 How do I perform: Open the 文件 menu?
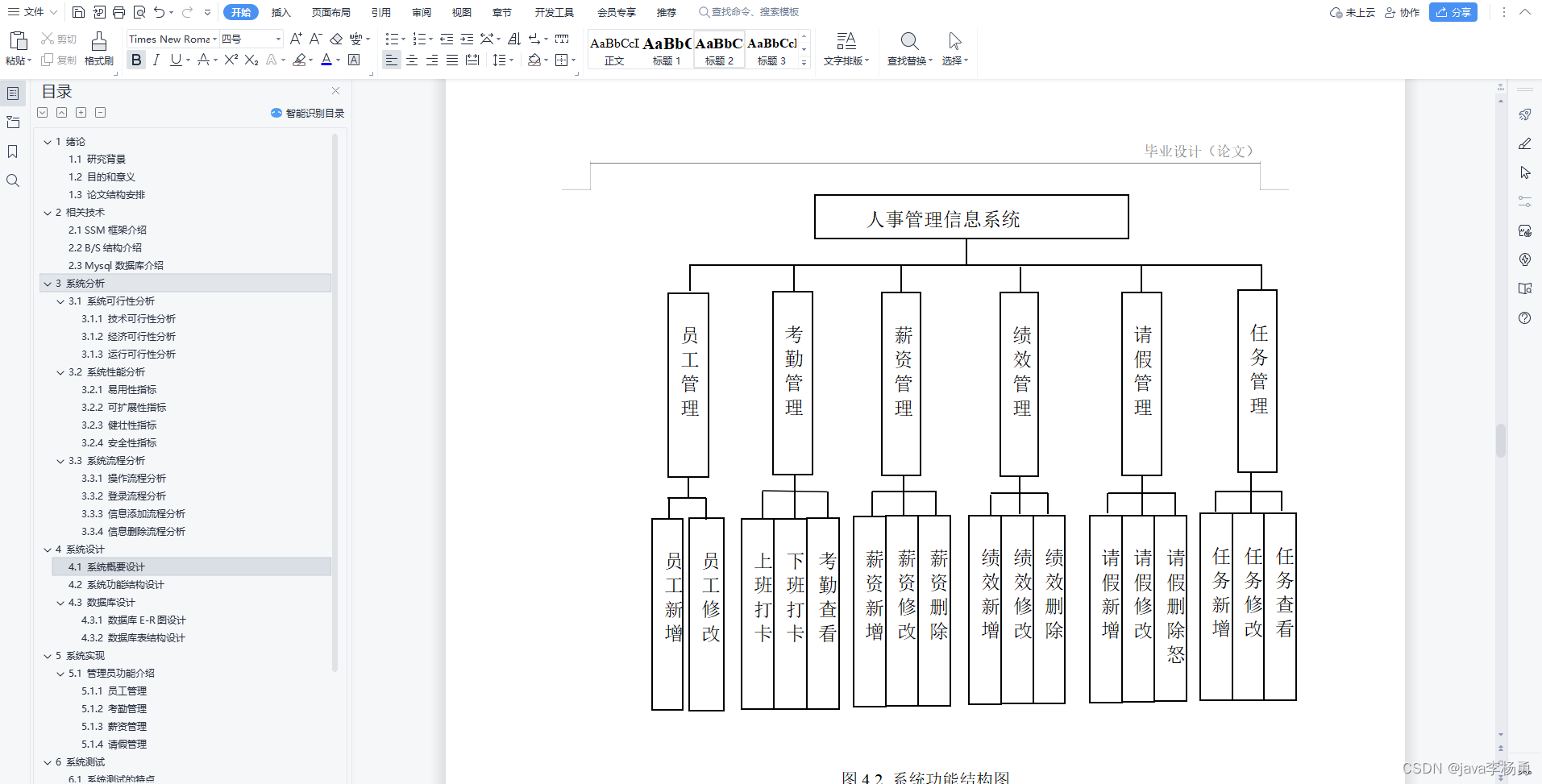(32, 12)
